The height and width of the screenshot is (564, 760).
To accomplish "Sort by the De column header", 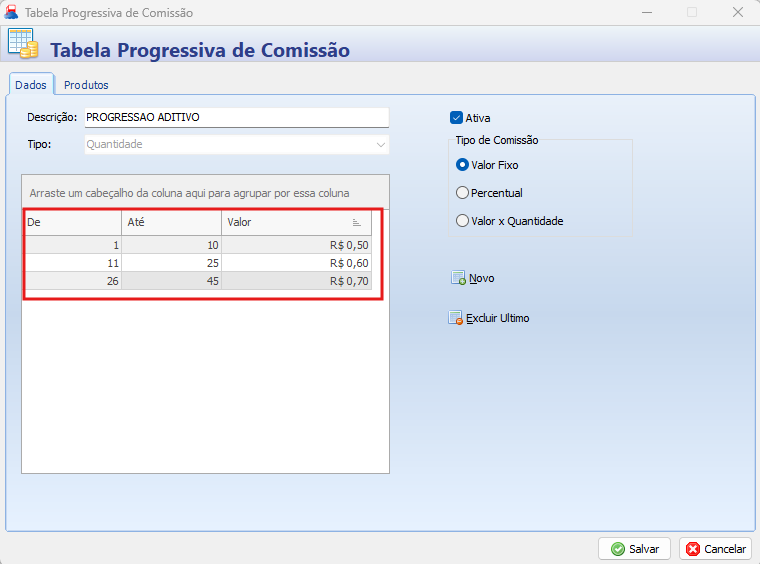I will pos(72,222).
